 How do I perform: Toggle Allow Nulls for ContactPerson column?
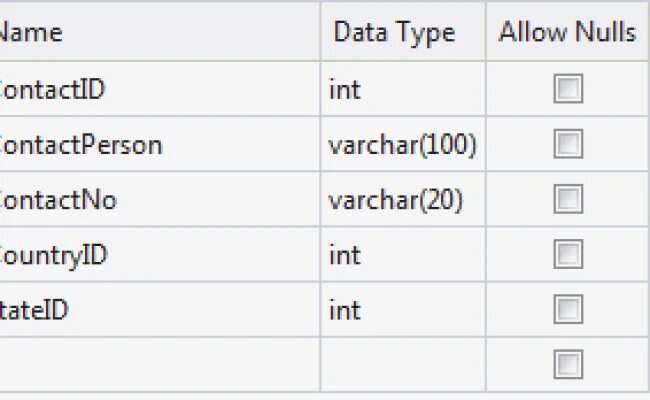click(568, 144)
